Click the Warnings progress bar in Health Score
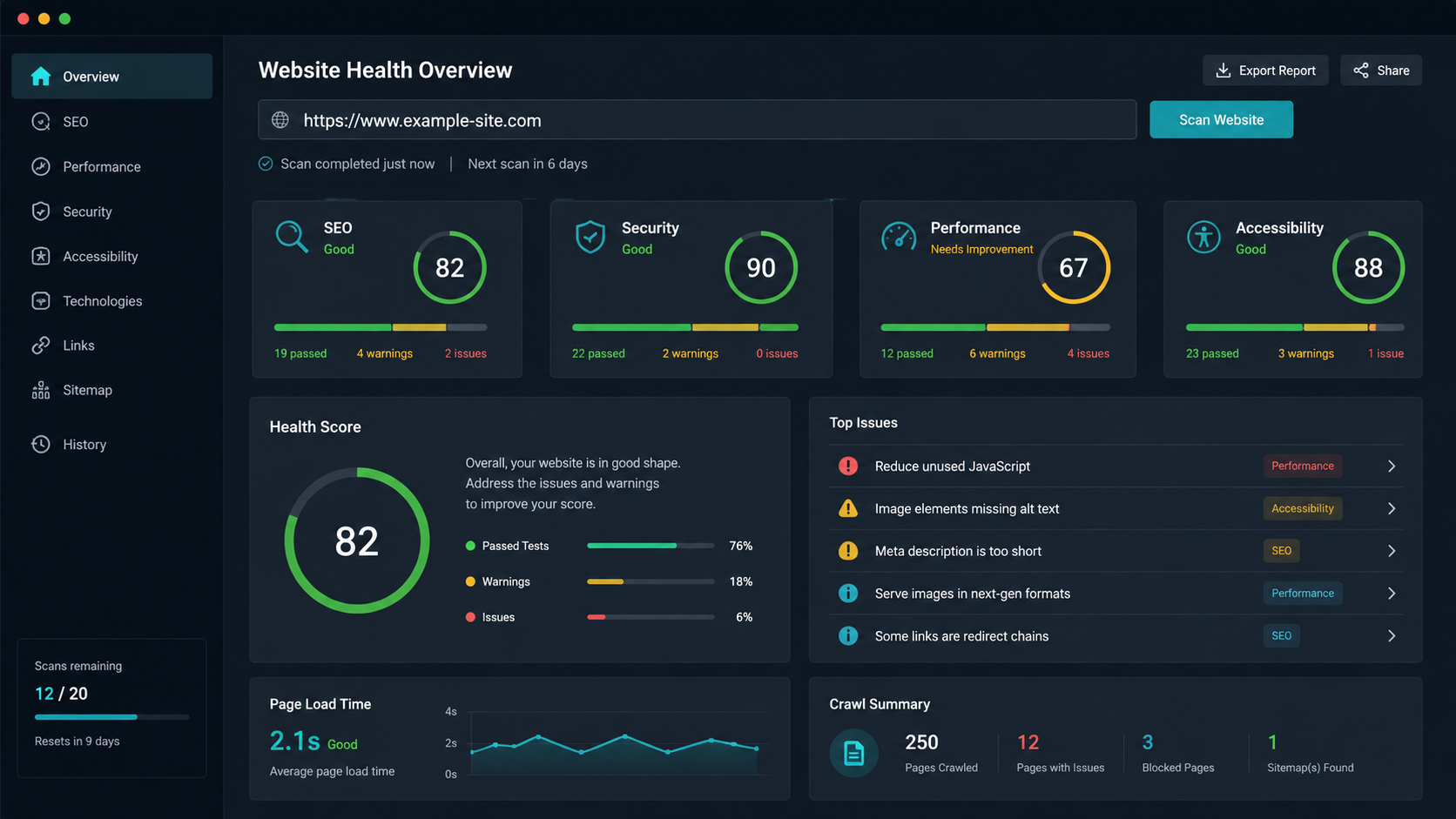The width and height of the screenshot is (1456, 819). pos(650,581)
